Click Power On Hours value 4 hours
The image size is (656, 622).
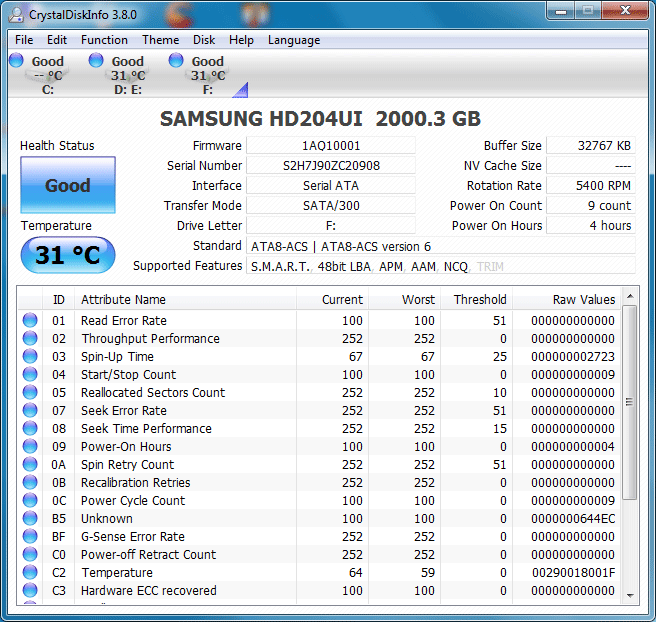click(591, 226)
